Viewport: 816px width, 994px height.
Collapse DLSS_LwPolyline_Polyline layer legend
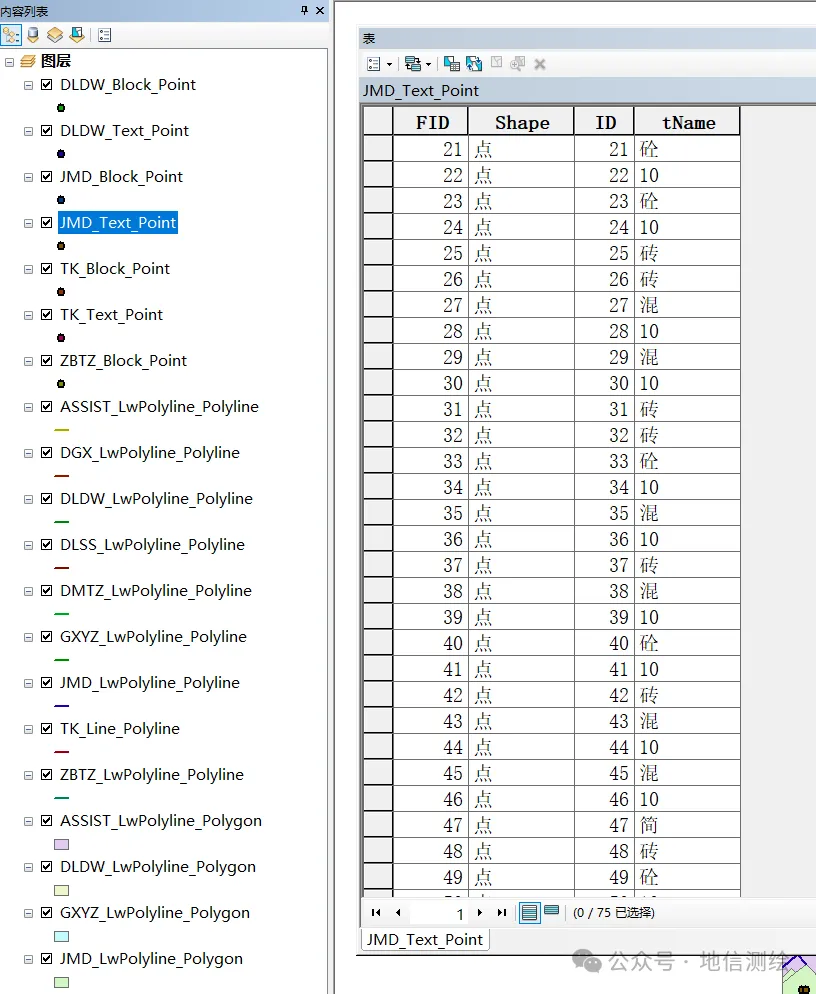coord(28,545)
